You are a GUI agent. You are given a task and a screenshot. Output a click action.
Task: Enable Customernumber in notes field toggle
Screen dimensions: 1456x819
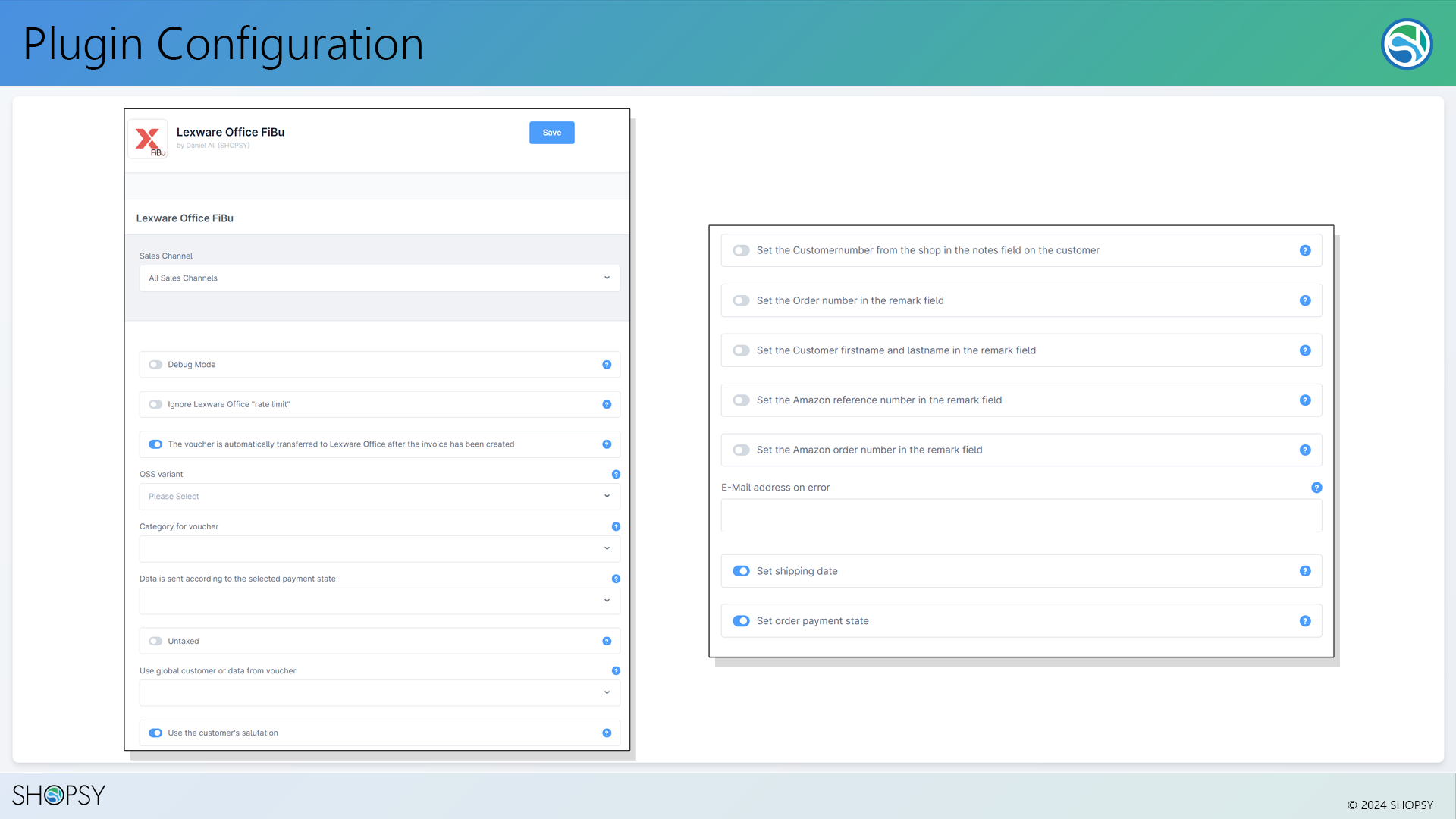point(741,251)
